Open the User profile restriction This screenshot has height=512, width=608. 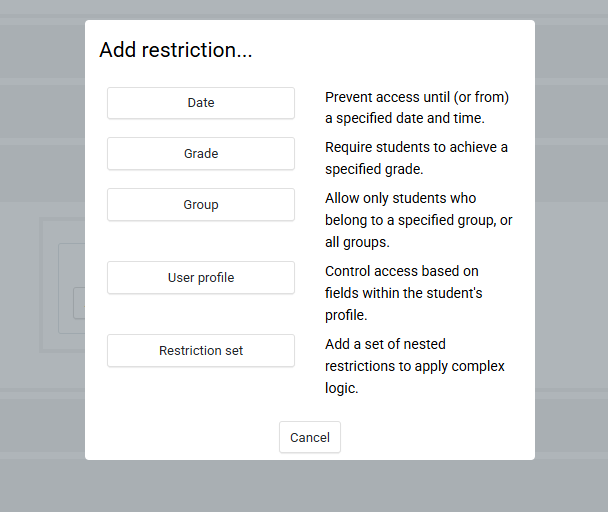pos(201,278)
